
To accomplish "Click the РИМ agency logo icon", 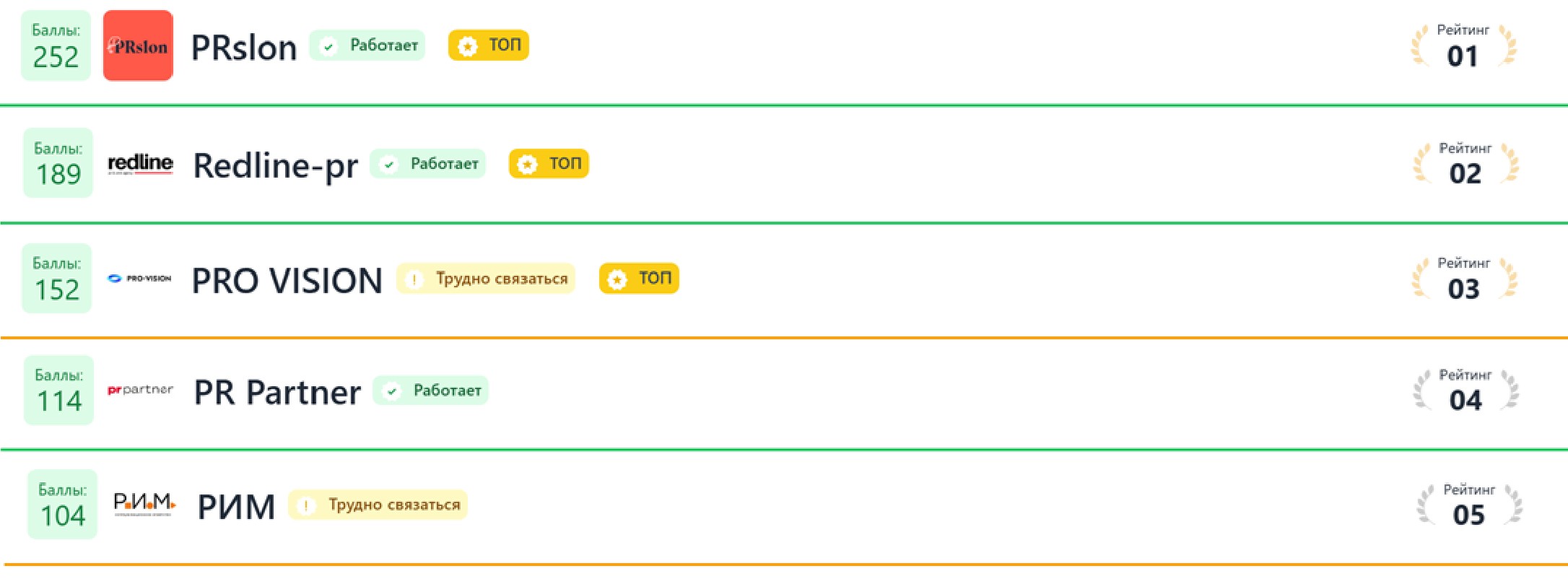I will click(144, 503).
